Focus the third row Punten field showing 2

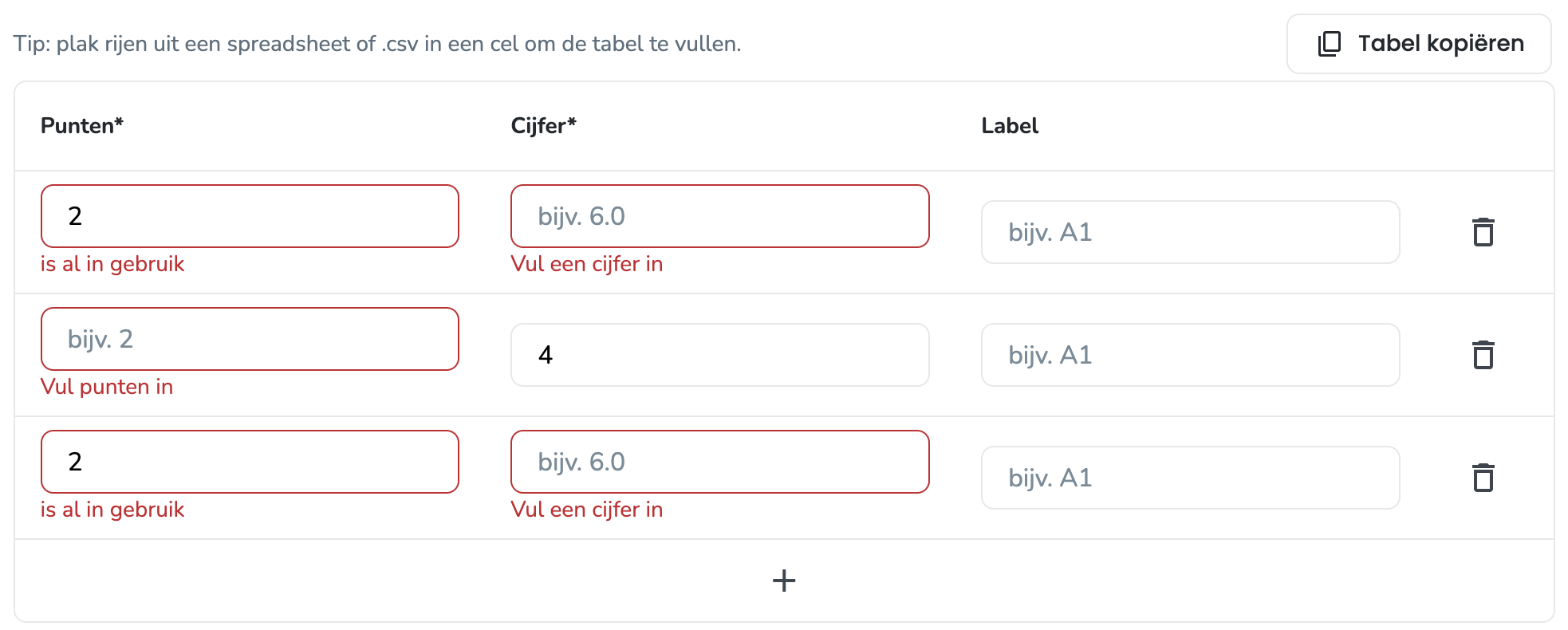250,462
